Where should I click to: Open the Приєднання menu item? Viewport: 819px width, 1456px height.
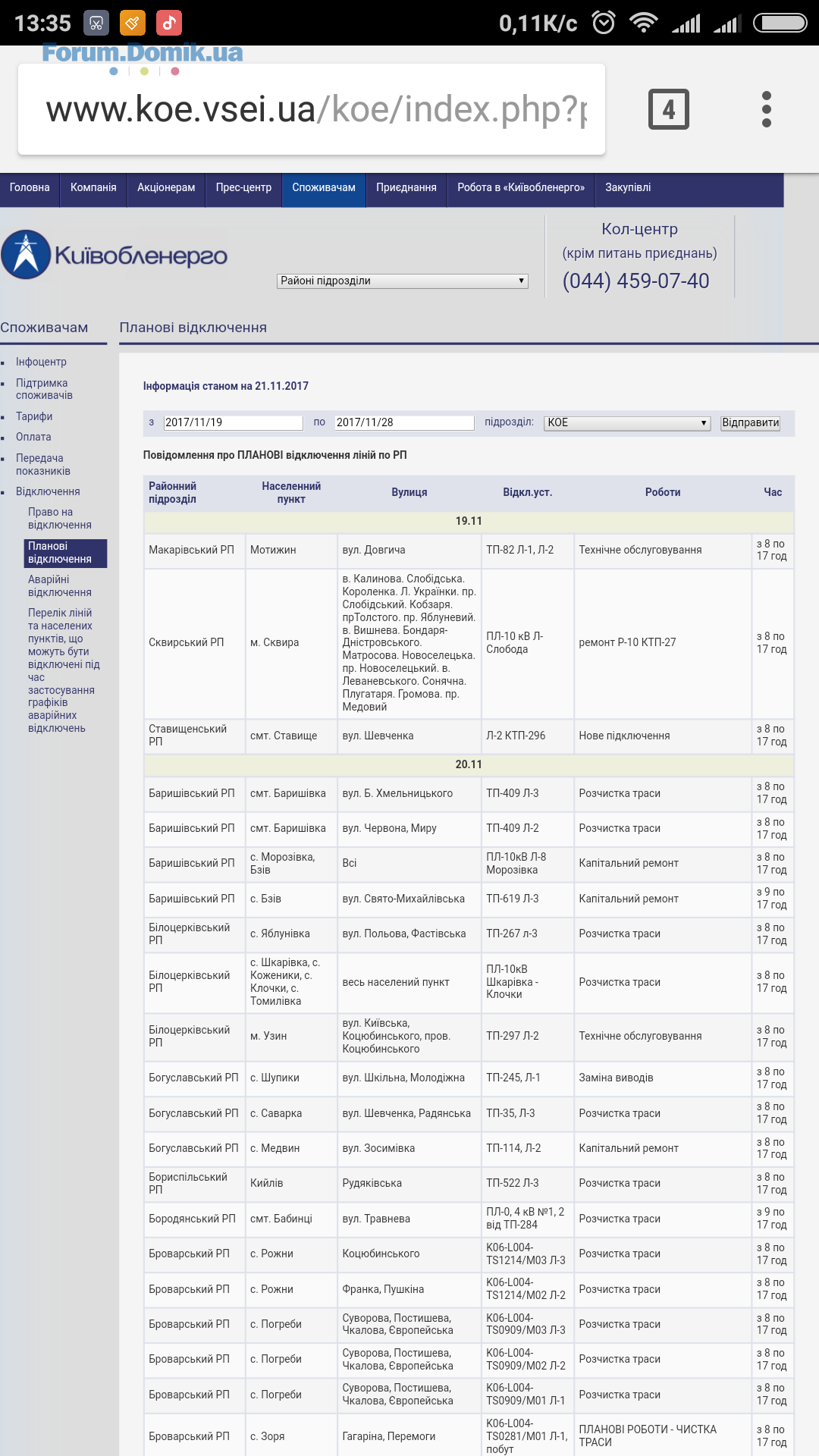pyautogui.click(x=406, y=190)
